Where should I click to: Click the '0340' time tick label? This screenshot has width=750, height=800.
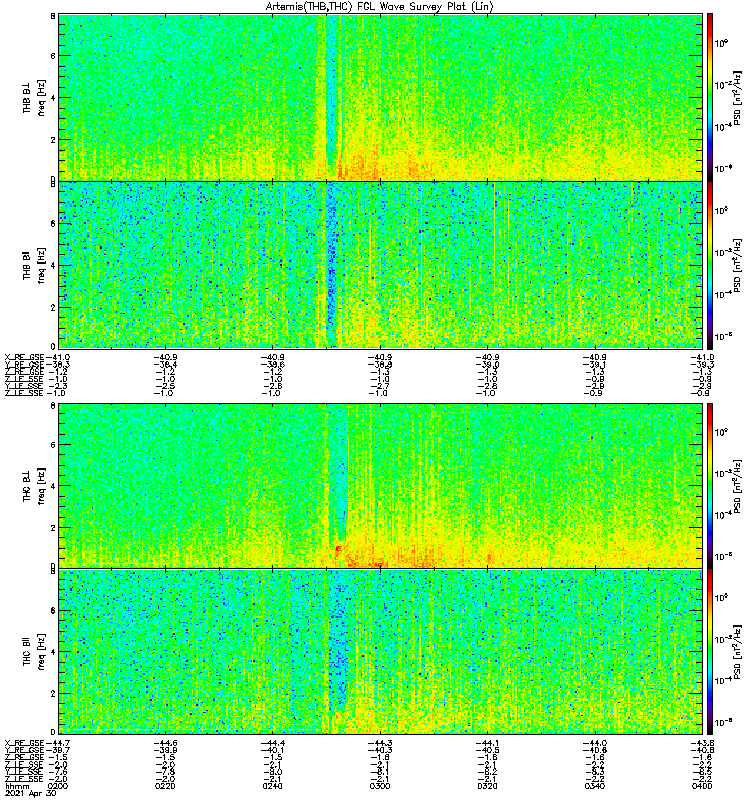coord(594,786)
